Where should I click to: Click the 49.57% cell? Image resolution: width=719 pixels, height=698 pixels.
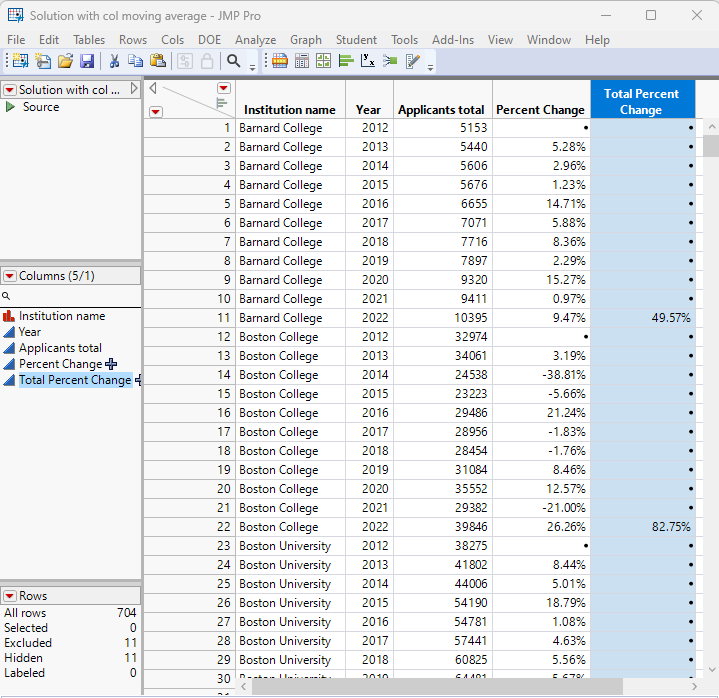click(x=643, y=318)
